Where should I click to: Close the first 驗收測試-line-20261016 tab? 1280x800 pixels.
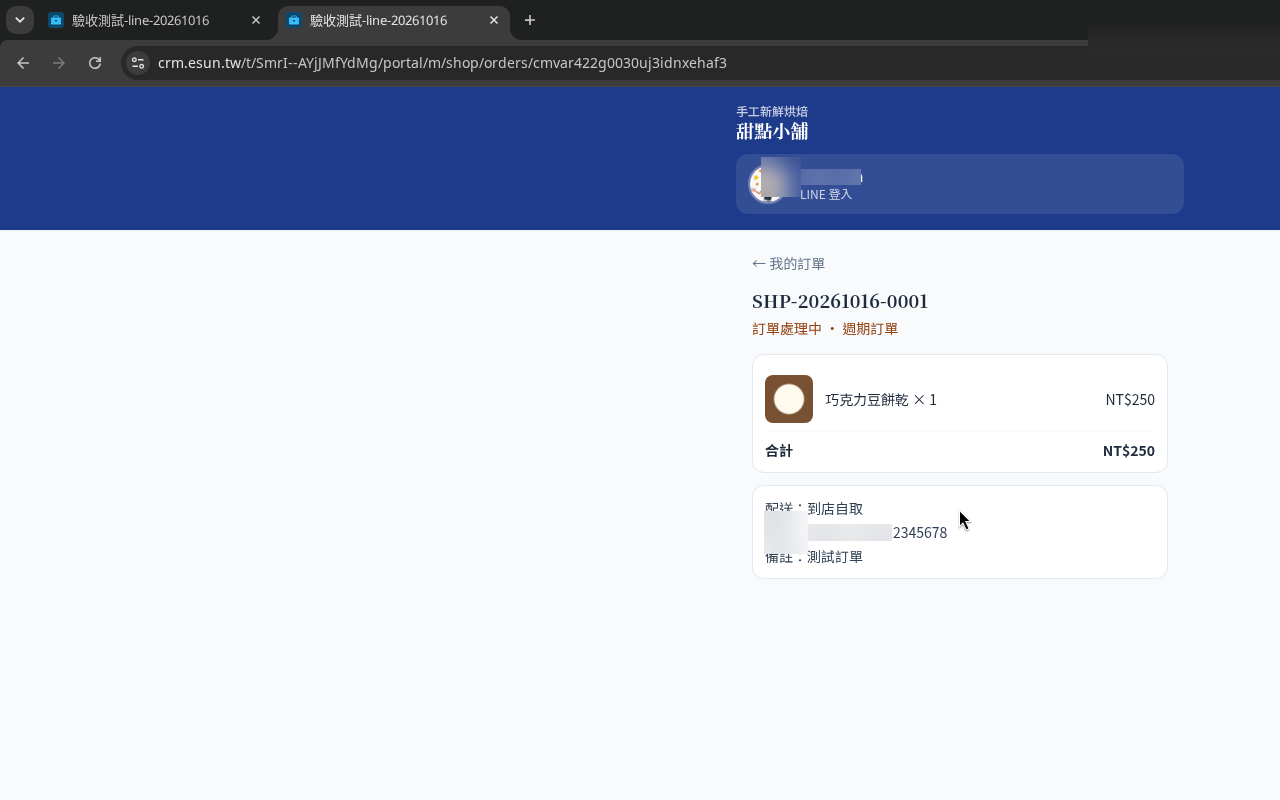256,20
